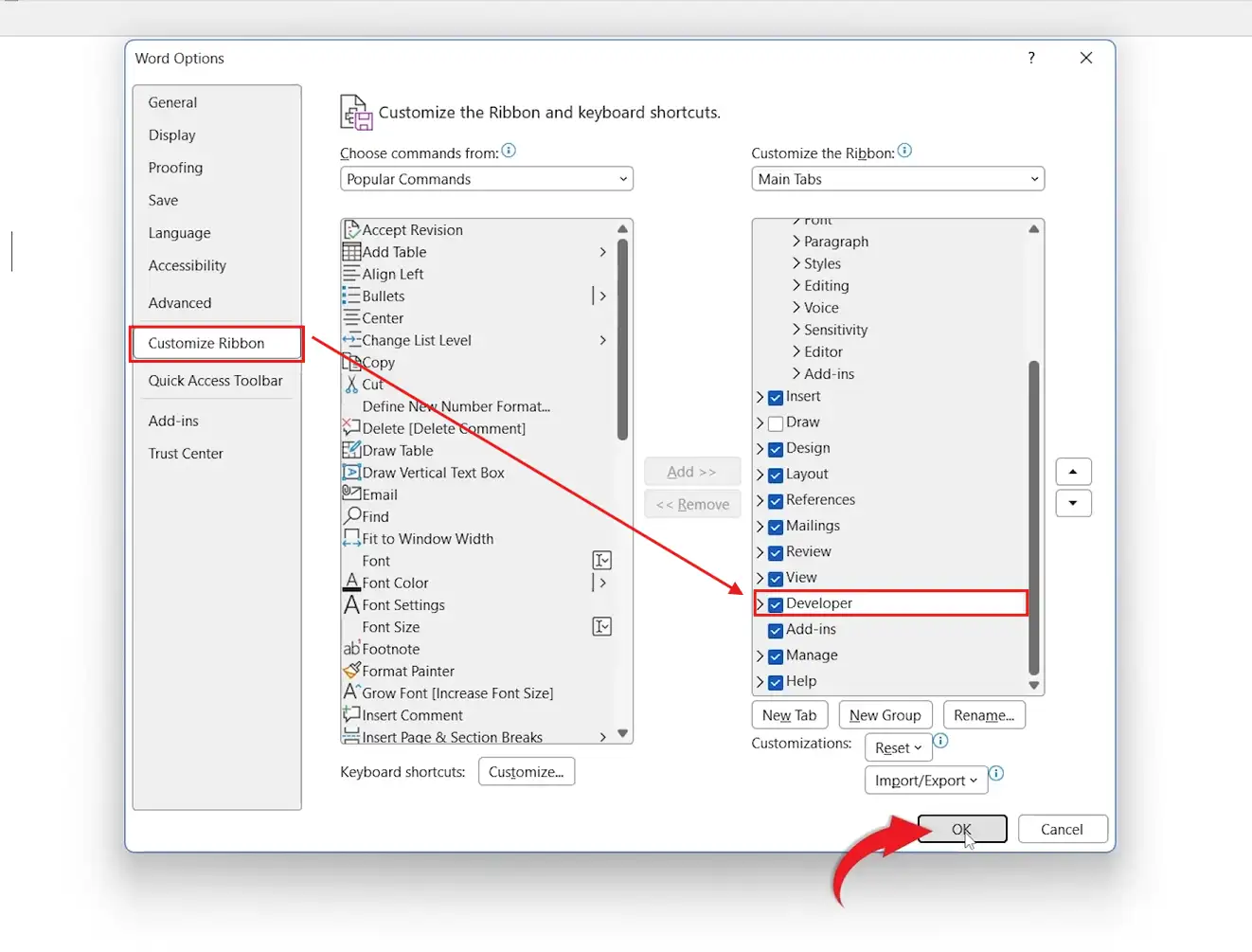Open the Import/Export dropdown button
The height and width of the screenshot is (952, 1252).
[x=926, y=781]
